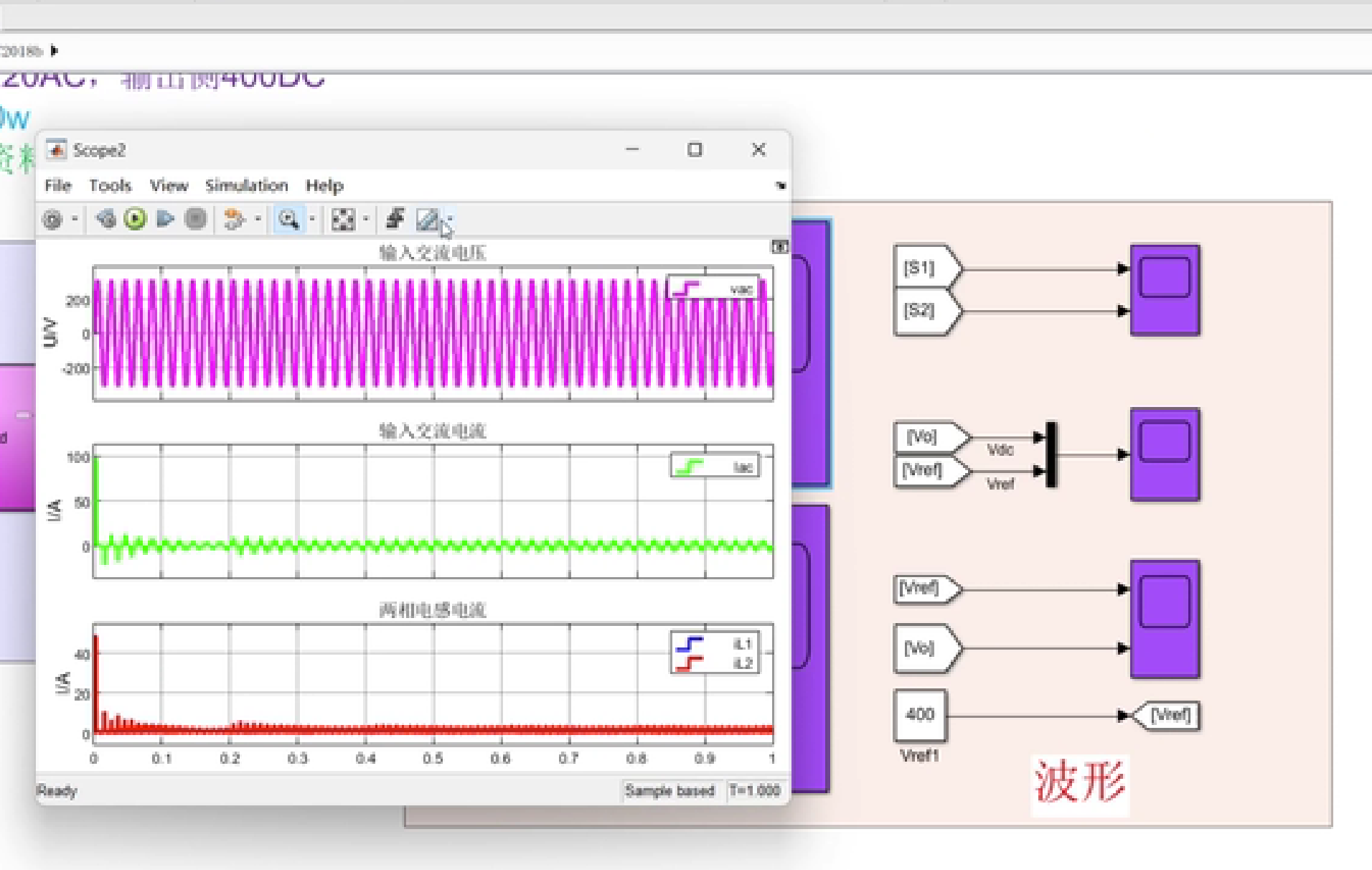The image size is (1372, 870).
Task: Open the Tools menu in Scope2
Action: point(110,185)
